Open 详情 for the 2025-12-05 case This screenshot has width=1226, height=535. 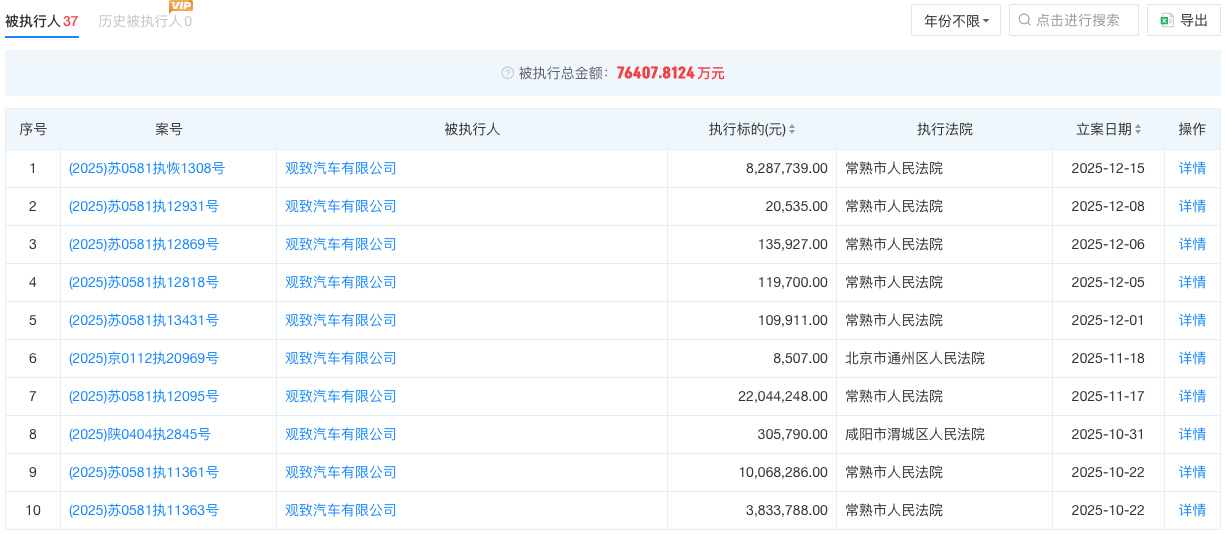pos(1192,282)
